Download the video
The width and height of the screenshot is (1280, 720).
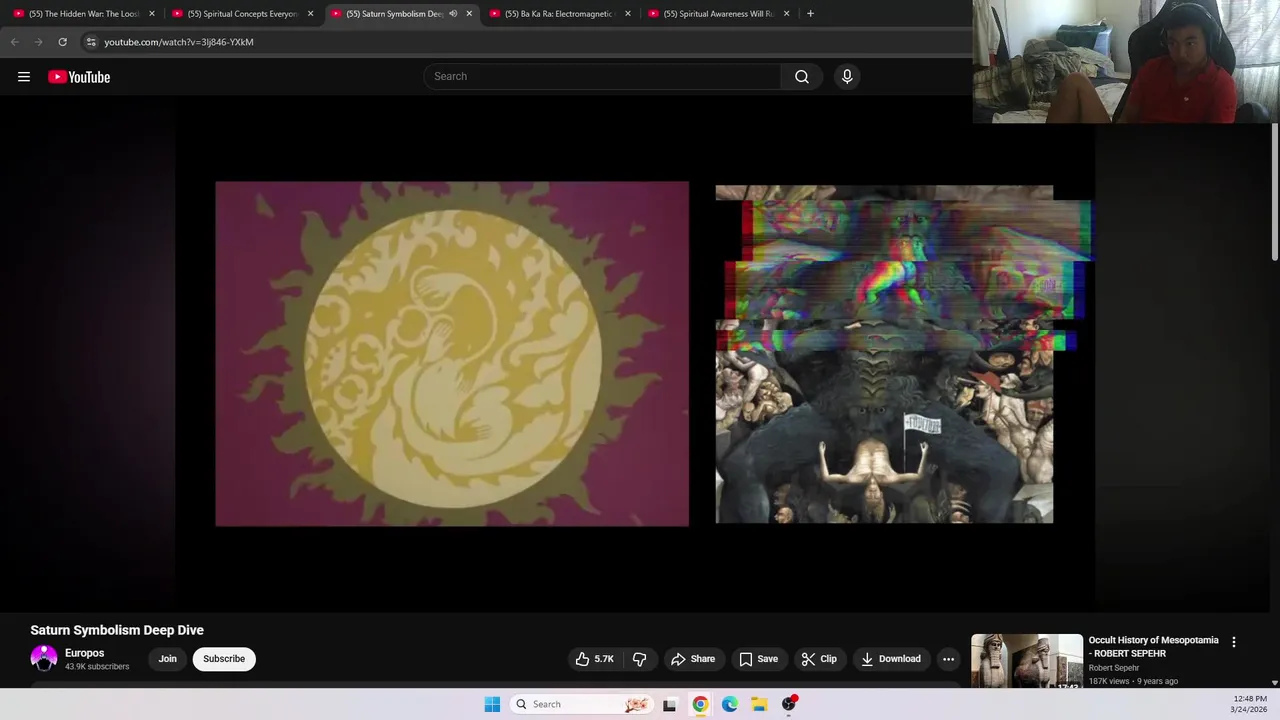pyautogui.click(x=890, y=659)
